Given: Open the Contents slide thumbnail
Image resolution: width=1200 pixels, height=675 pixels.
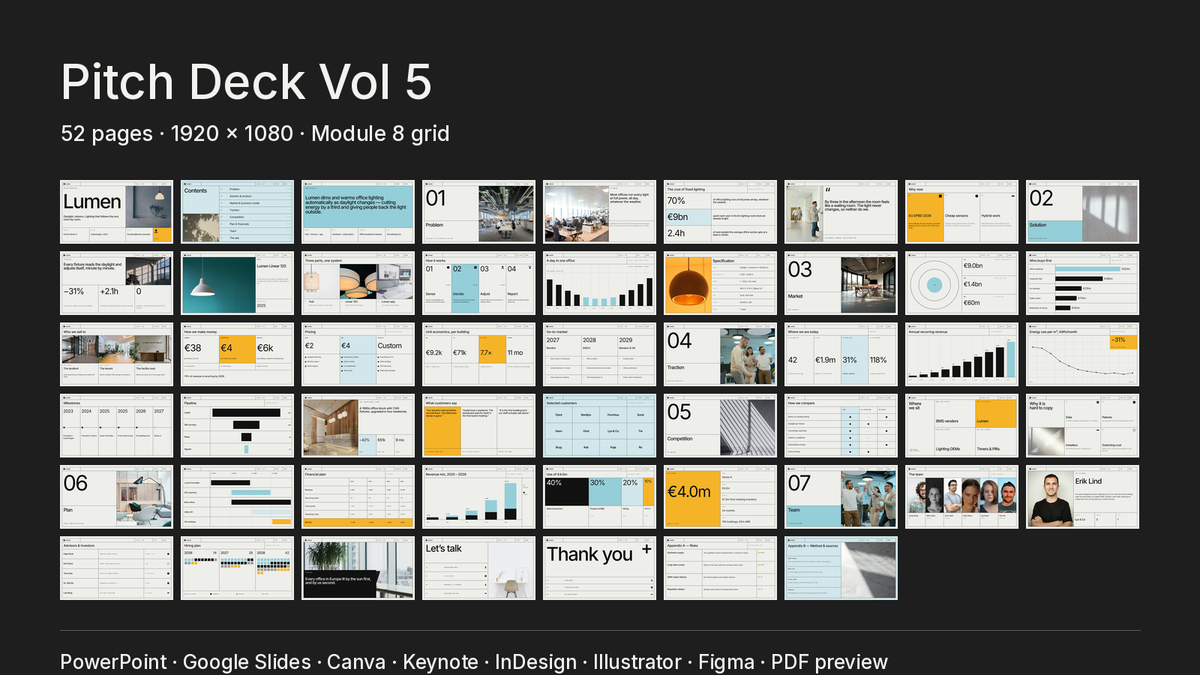Looking at the screenshot, I should 237,211.
